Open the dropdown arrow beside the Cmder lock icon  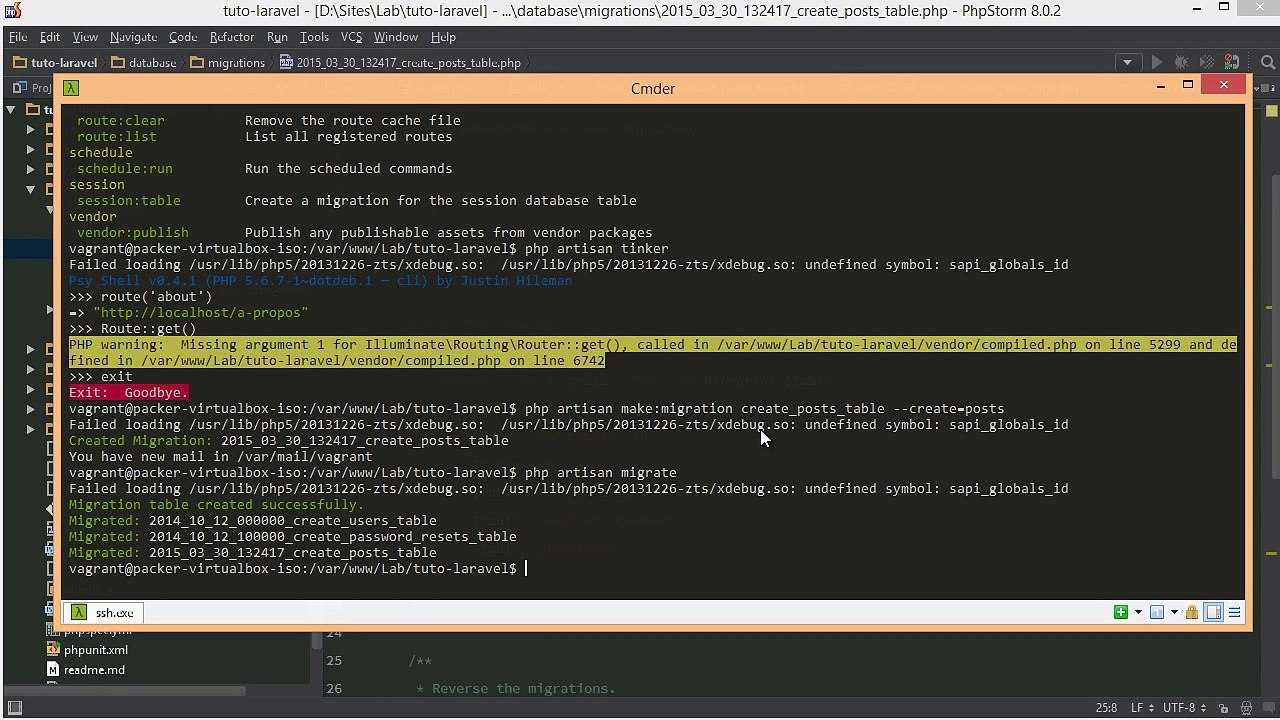pos(1174,613)
